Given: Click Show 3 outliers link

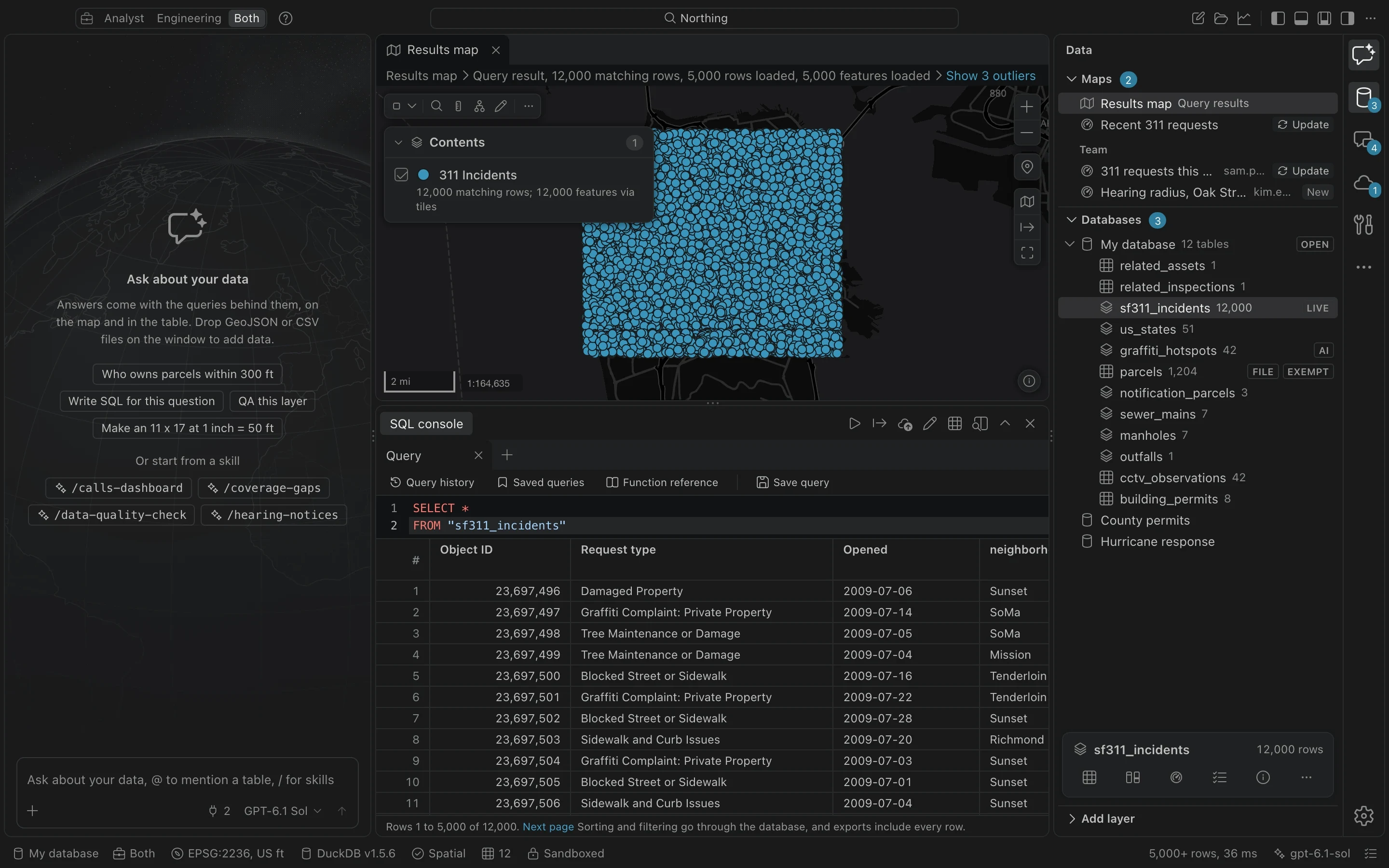Looking at the screenshot, I should click(x=991, y=76).
